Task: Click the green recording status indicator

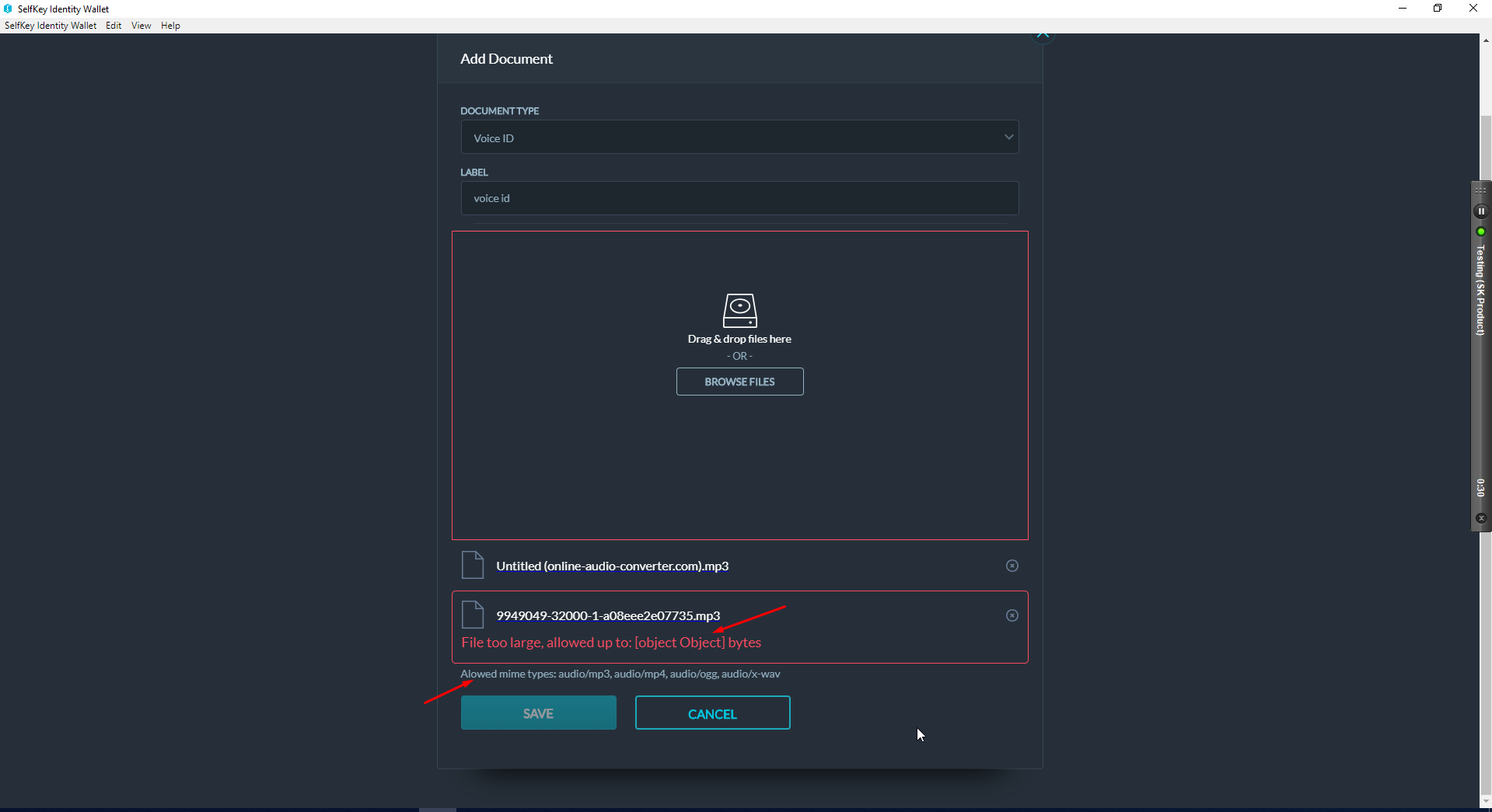Action: (1481, 232)
